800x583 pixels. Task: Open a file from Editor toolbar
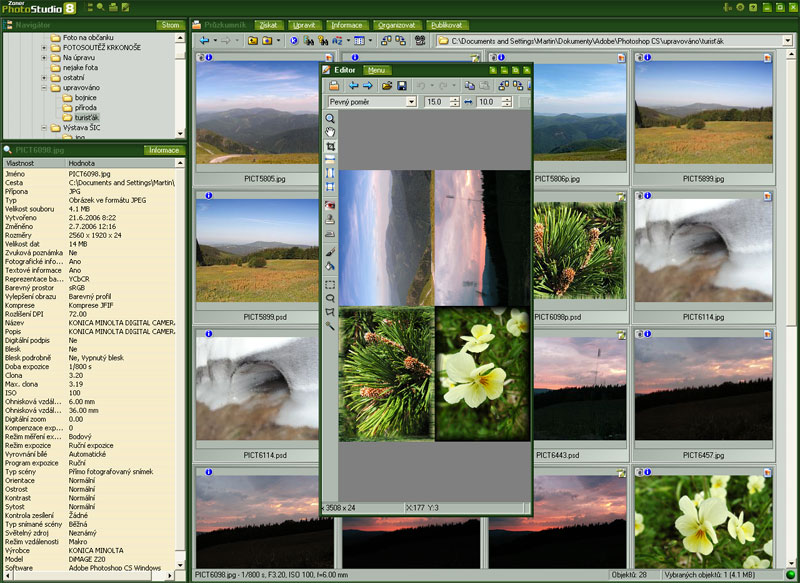pyautogui.click(x=387, y=86)
